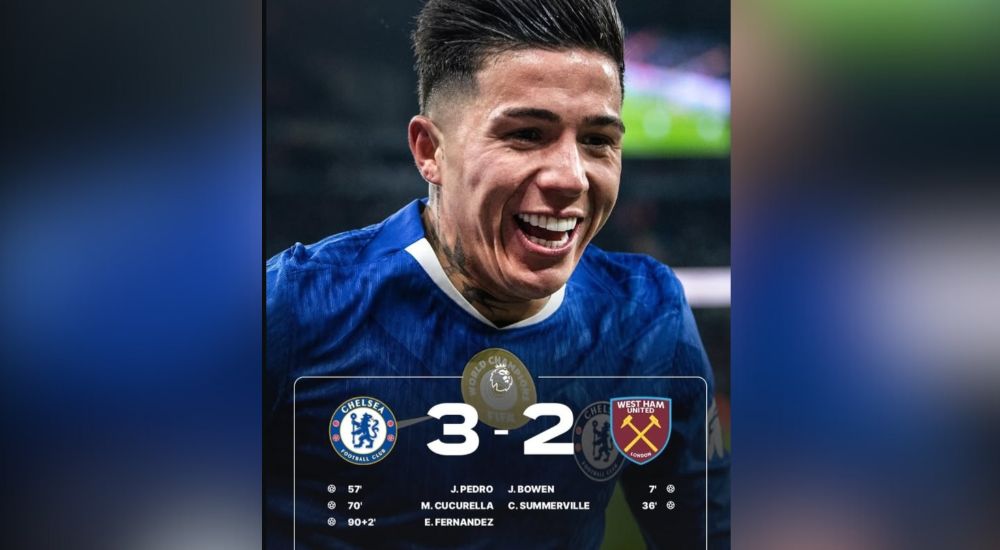Click the ball icon beside 90+2'
This screenshot has height=550, width=1000.
[x=331, y=522]
